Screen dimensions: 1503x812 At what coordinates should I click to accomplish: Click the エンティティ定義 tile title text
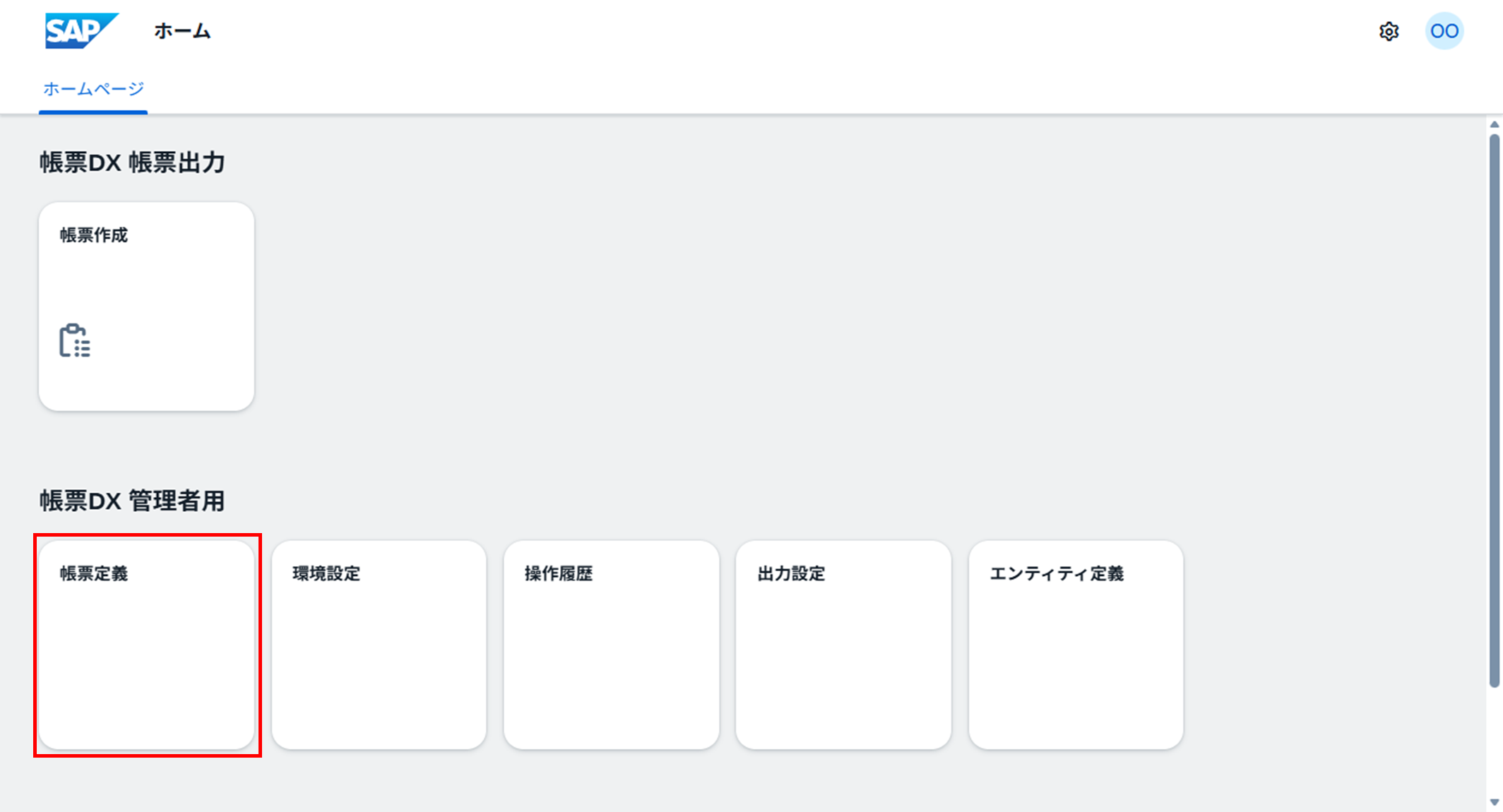tap(1057, 573)
